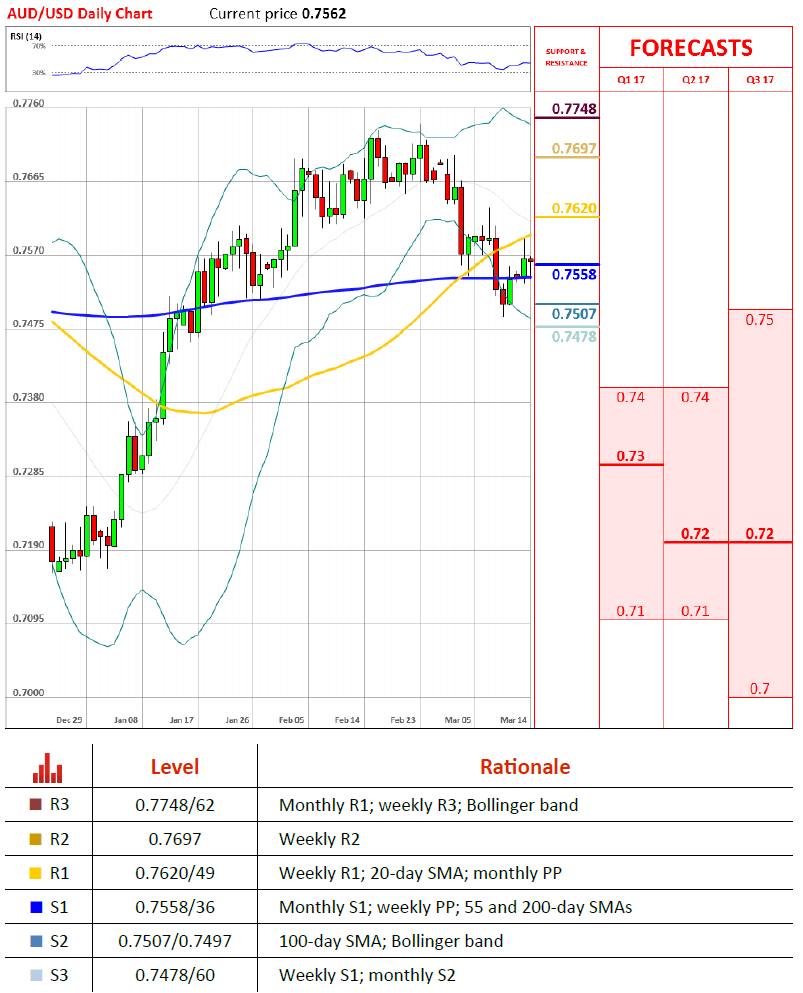The image size is (803, 993).
Task: Click the 0.7620 resistance level marker
Action: pyautogui.click(x=574, y=208)
